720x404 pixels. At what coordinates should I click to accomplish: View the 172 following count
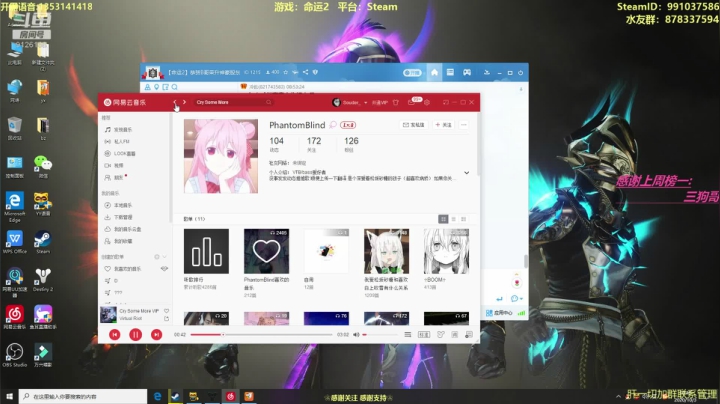pyautogui.click(x=314, y=144)
